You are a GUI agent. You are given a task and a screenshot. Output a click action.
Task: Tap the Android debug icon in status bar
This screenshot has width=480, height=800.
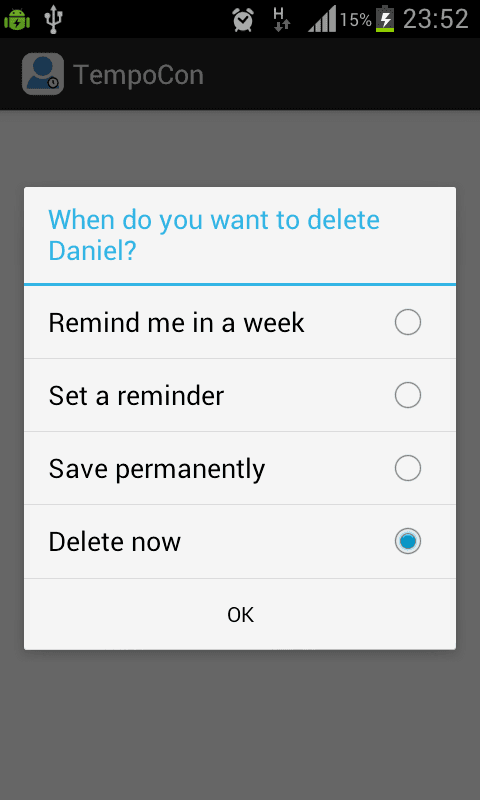17,19
